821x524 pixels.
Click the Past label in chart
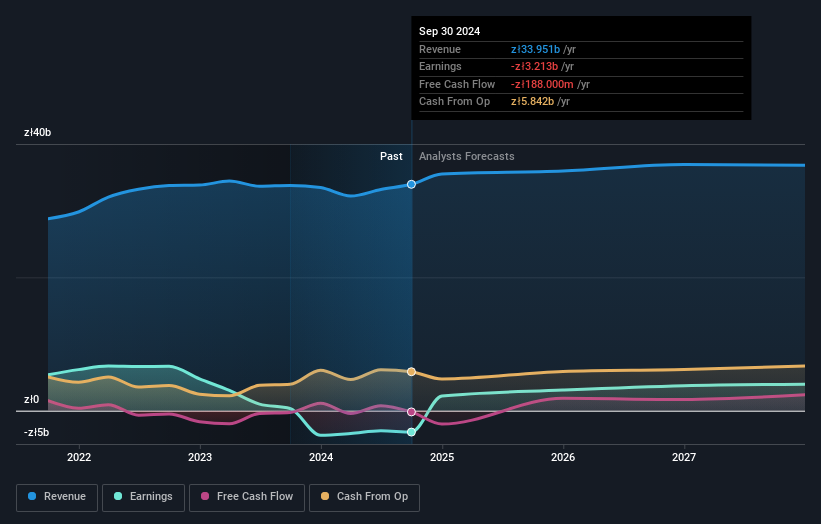(x=391, y=156)
